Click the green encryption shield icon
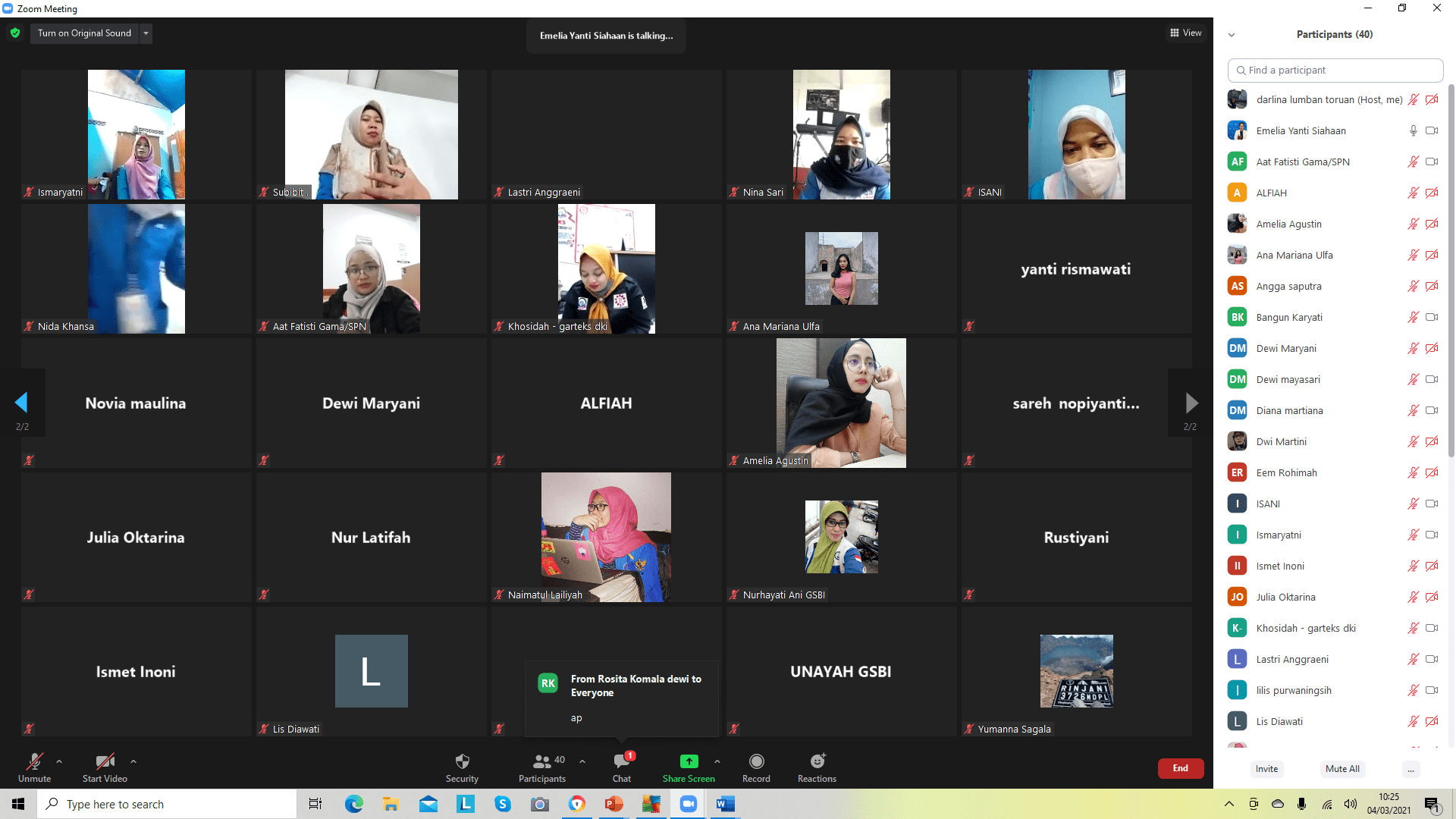The image size is (1456, 819). pyautogui.click(x=15, y=33)
